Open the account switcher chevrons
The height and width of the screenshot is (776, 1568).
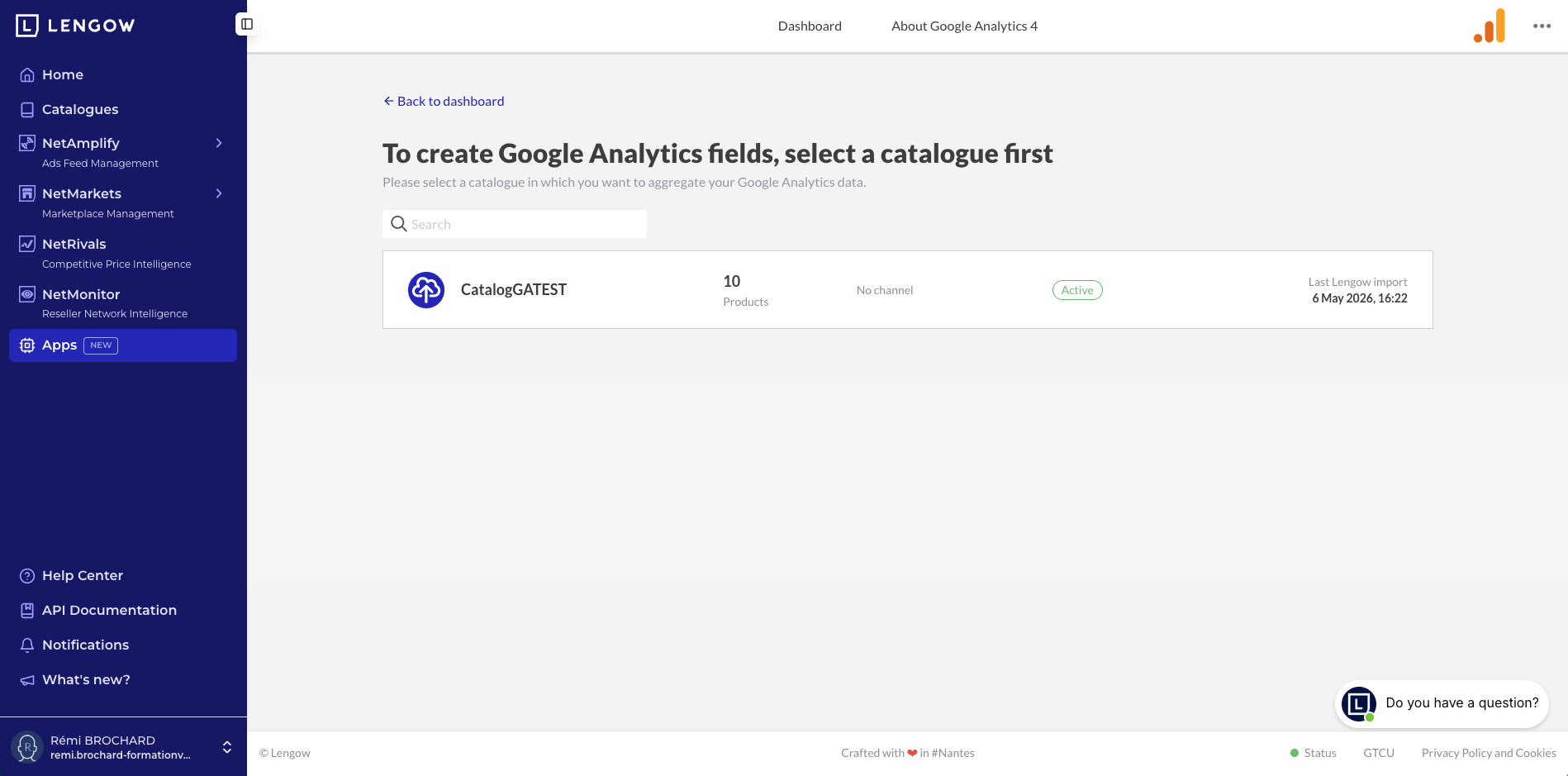tap(227, 747)
